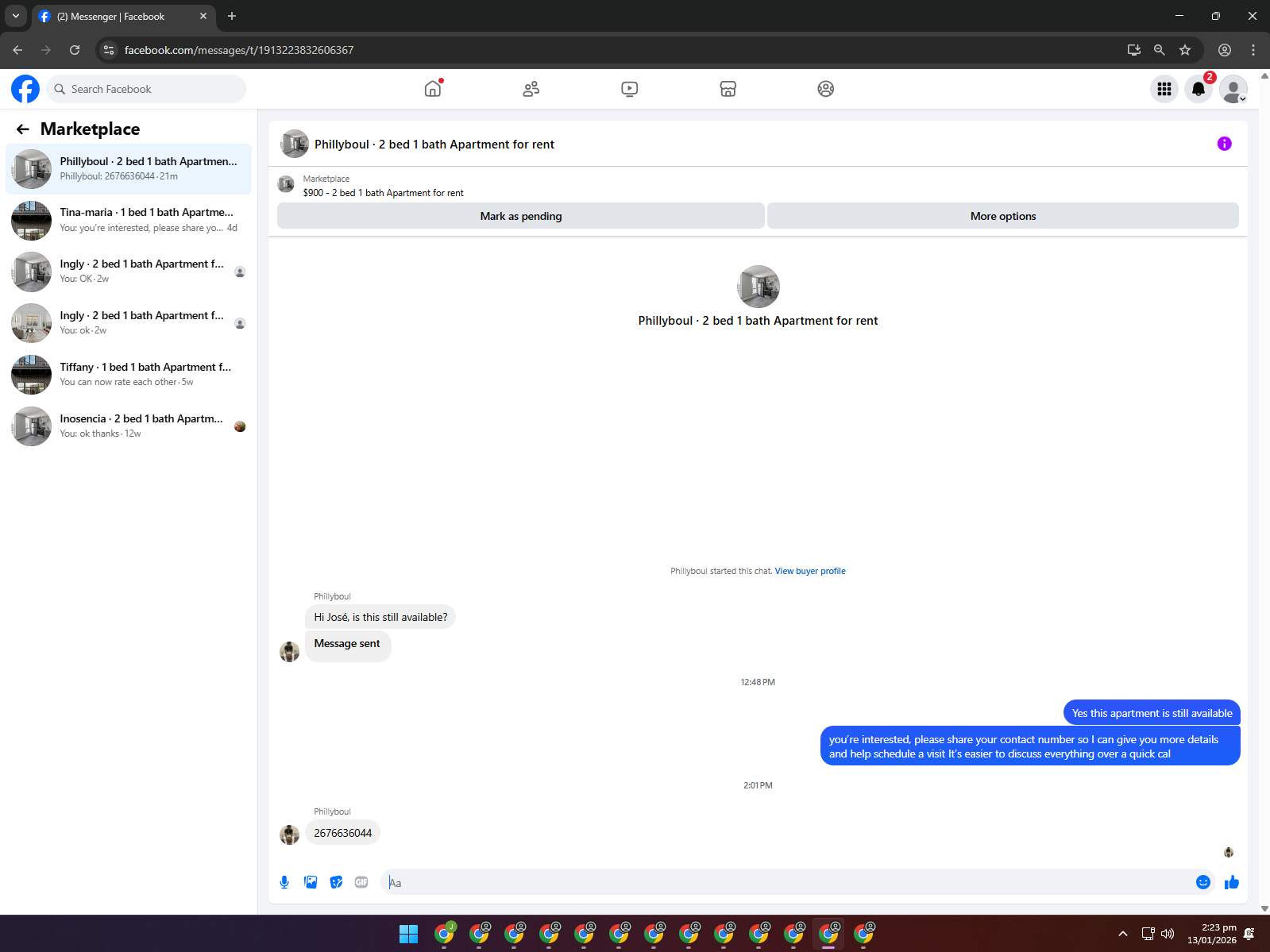This screenshot has height=952, width=1270.
Task: Open clock and date 2:23 pm
Action: [x=1212, y=934]
